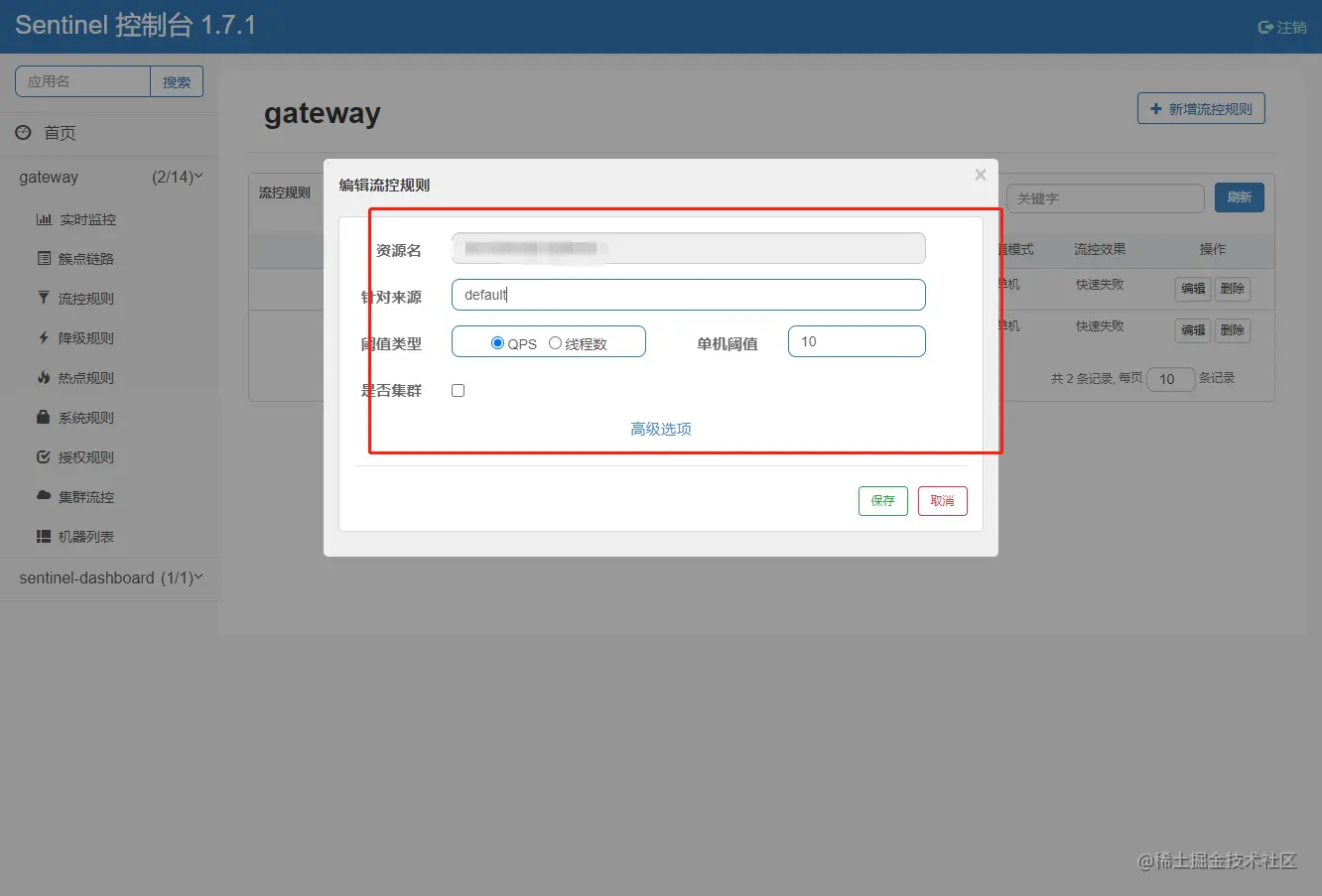Click the 保存 save button
The image size is (1322, 896).
882,500
